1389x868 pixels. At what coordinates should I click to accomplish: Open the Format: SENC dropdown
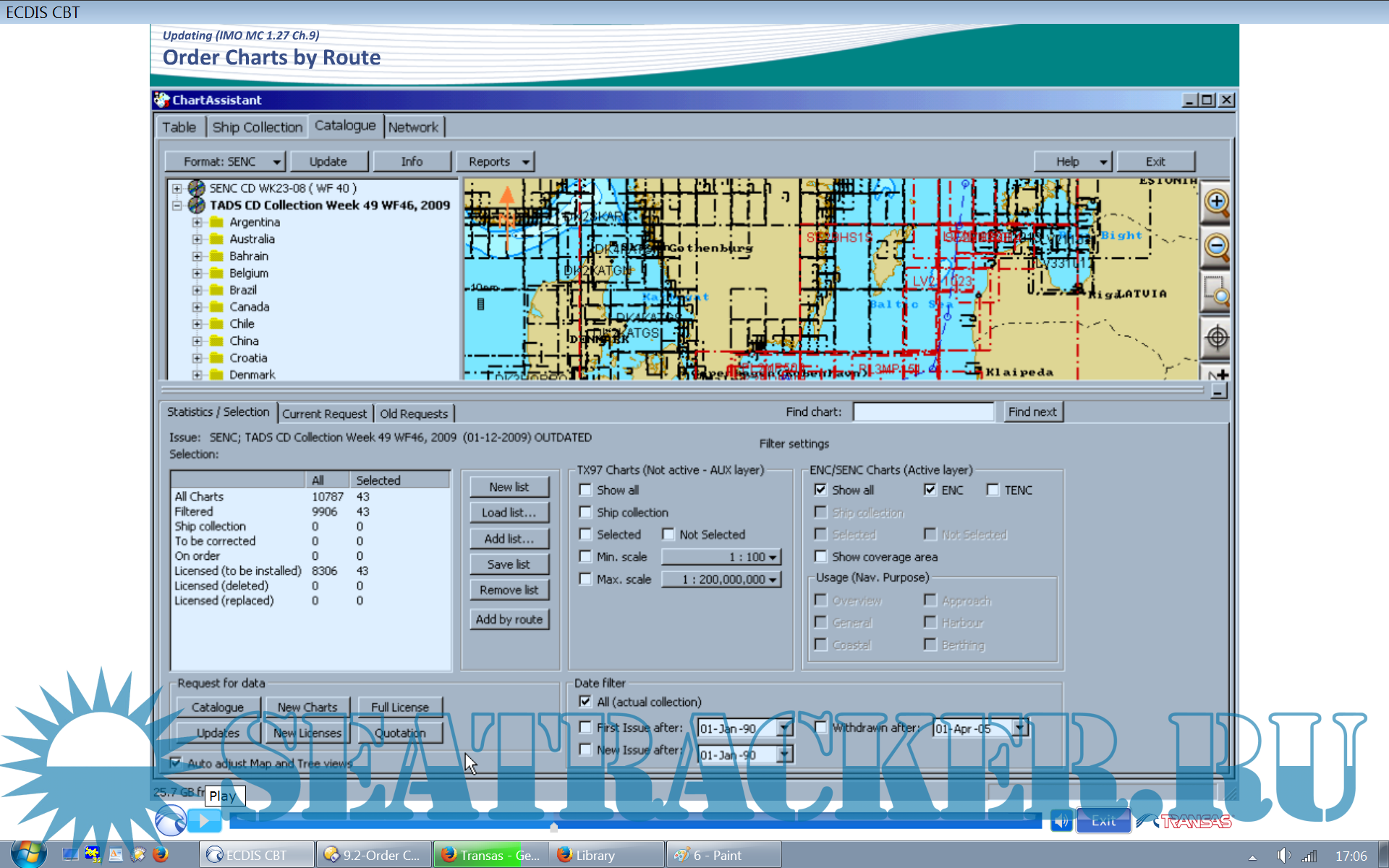click(225, 161)
